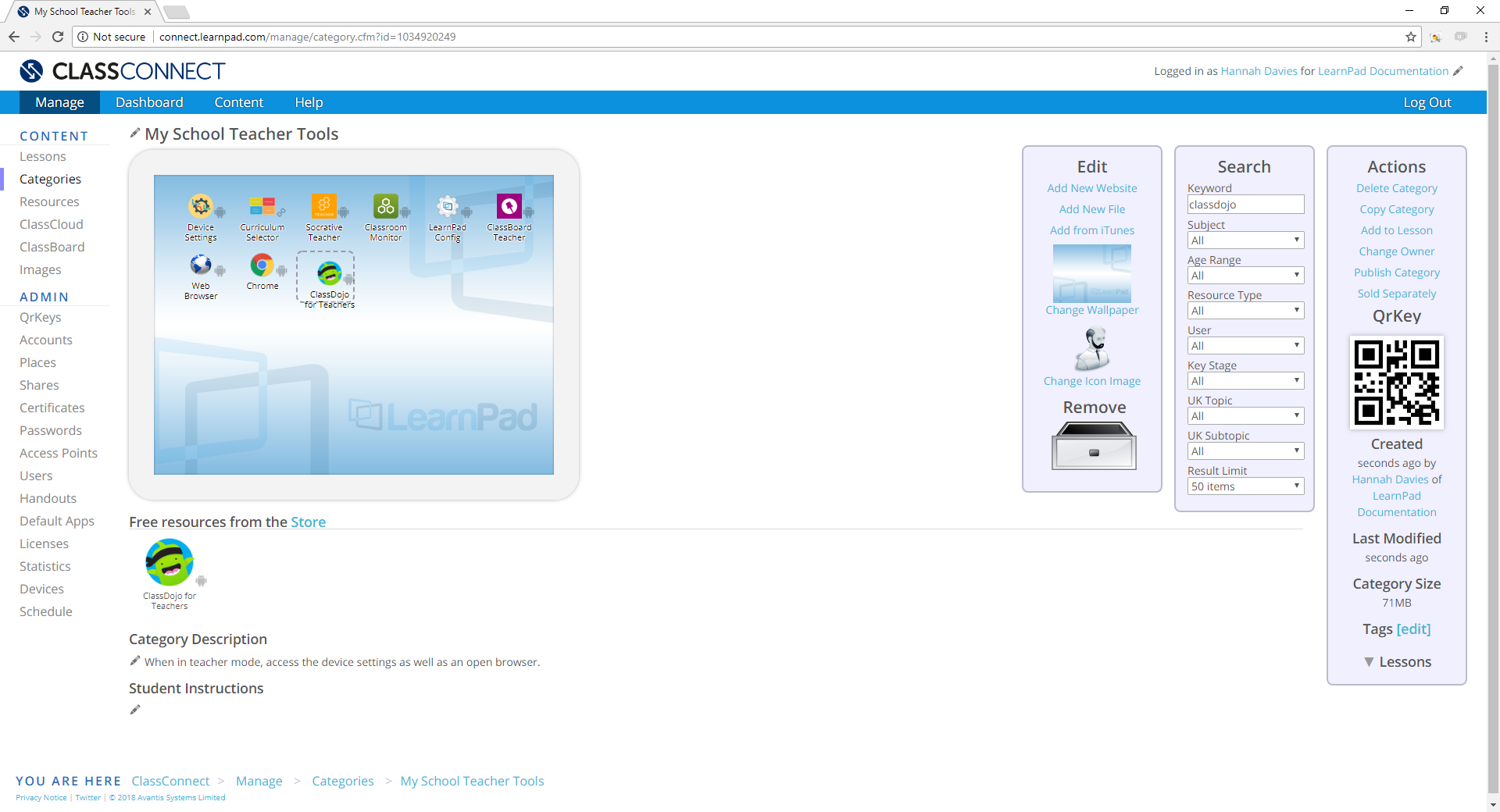Click Publish Category
Image resolution: width=1500 pixels, height=812 pixels.
[1397, 272]
